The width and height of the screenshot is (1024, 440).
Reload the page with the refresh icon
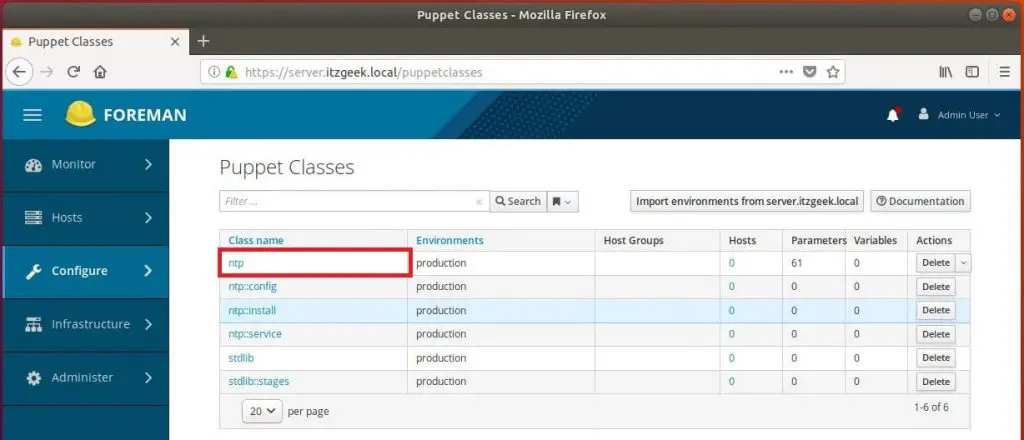[x=74, y=72]
